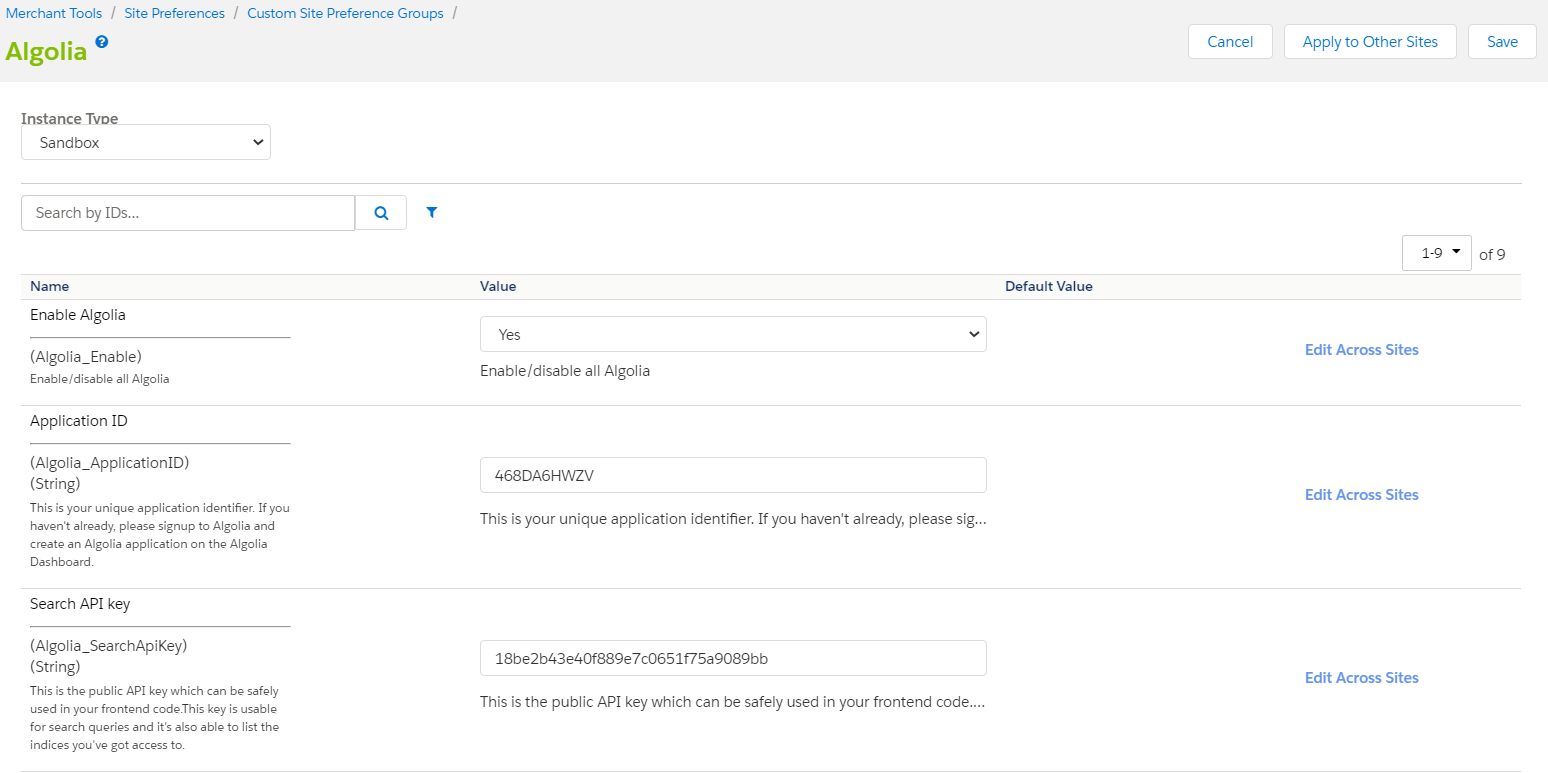Click the 'of 9' pagination text
Image resolution: width=1548 pixels, height=773 pixels.
1492,254
